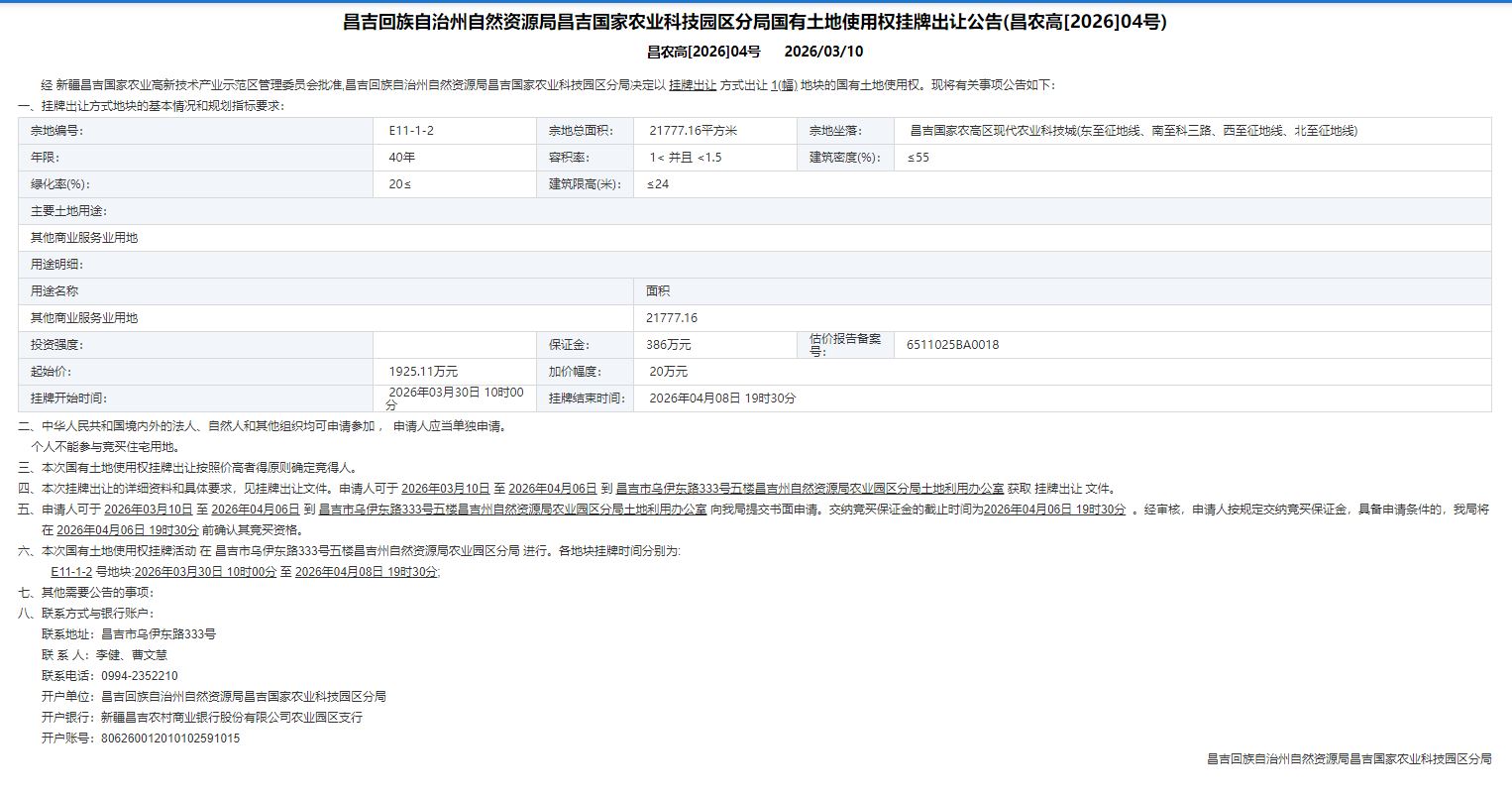Click the parcel location cell starting with "昌吉国家农高区"
The width and height of the screenshot is (1512, 797).
1133,131
